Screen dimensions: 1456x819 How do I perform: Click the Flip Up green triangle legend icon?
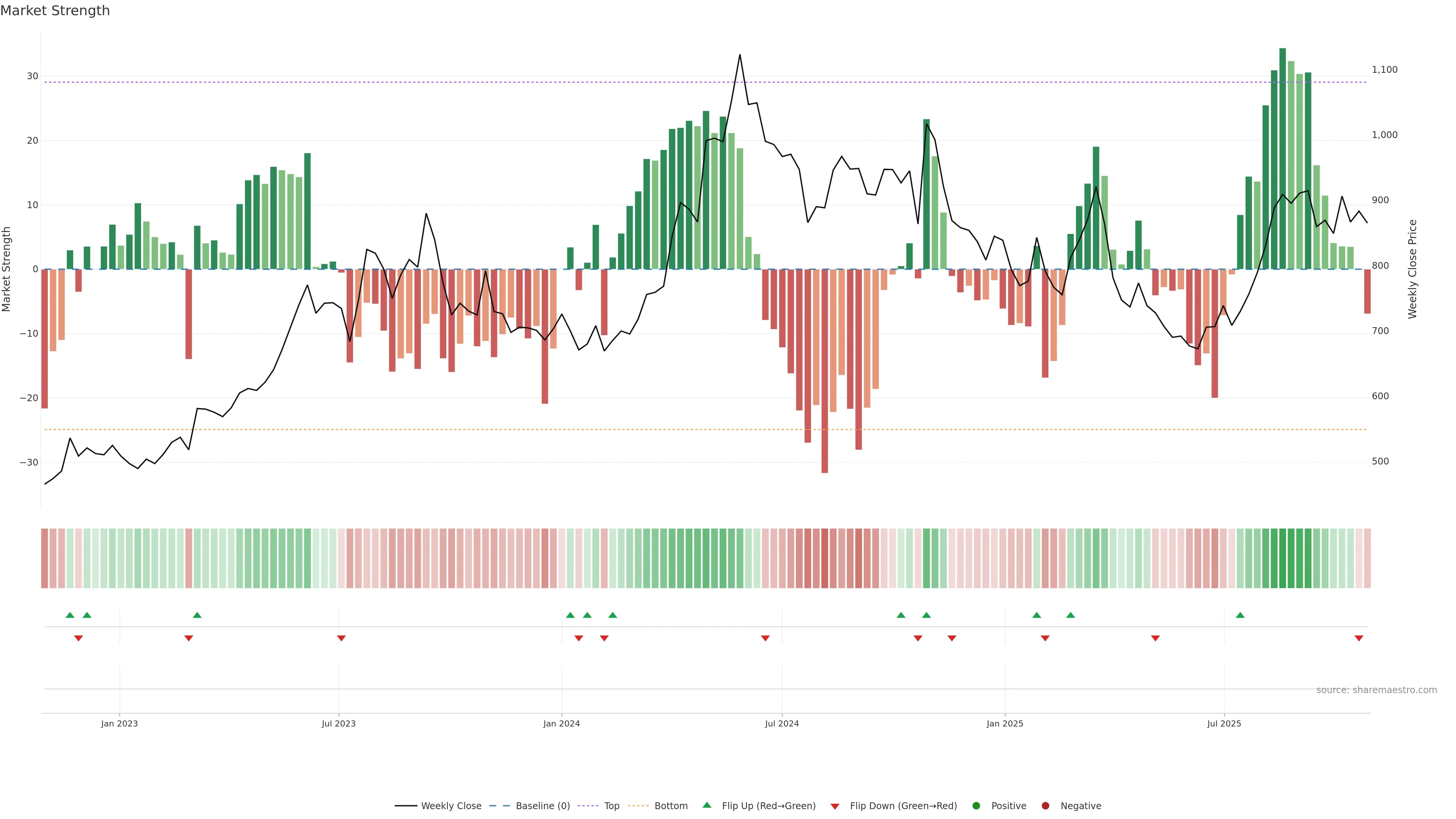pyautogui.click(x=706, y=805)
